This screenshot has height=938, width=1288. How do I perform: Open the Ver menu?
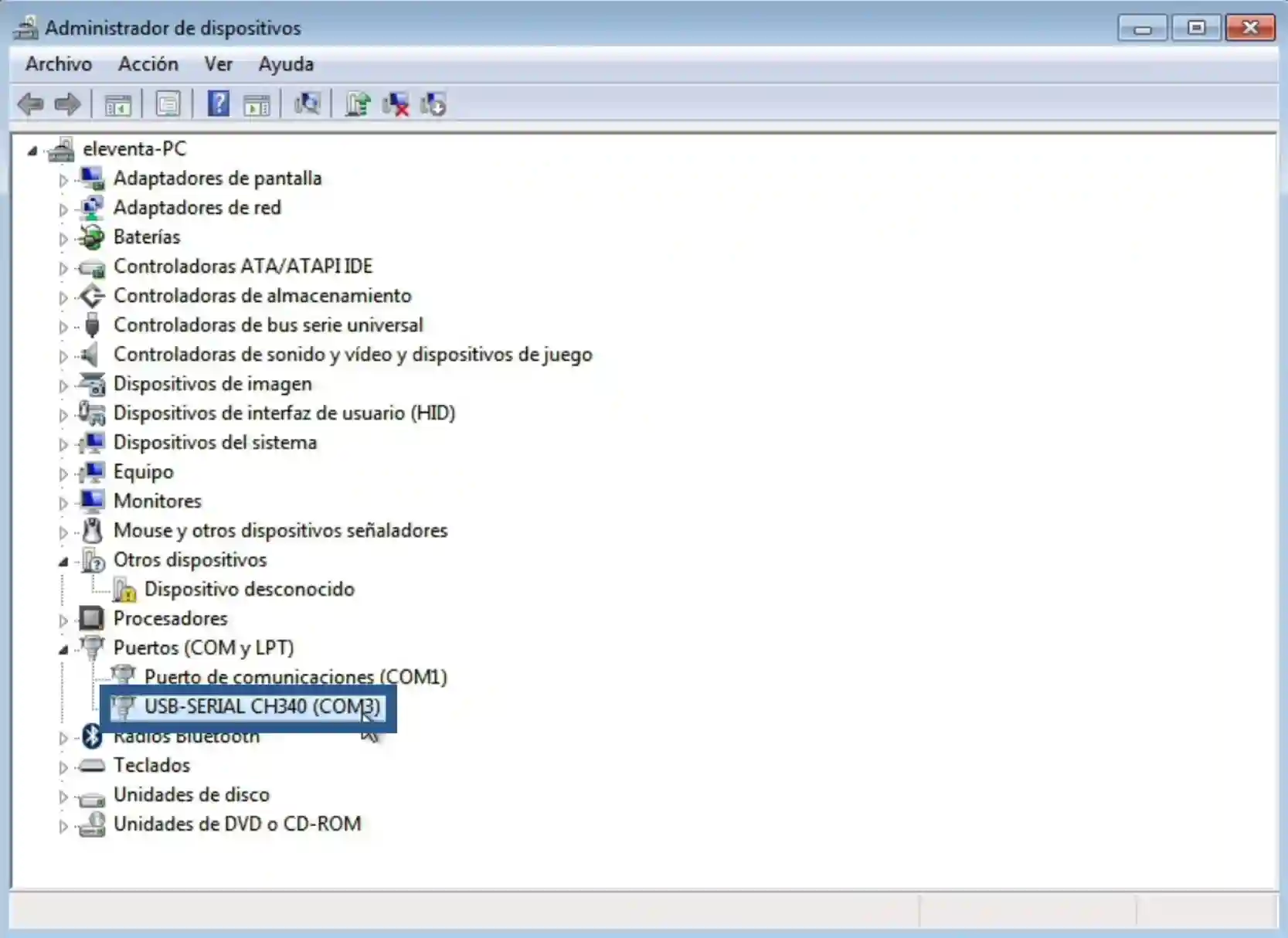coord(219,64)
